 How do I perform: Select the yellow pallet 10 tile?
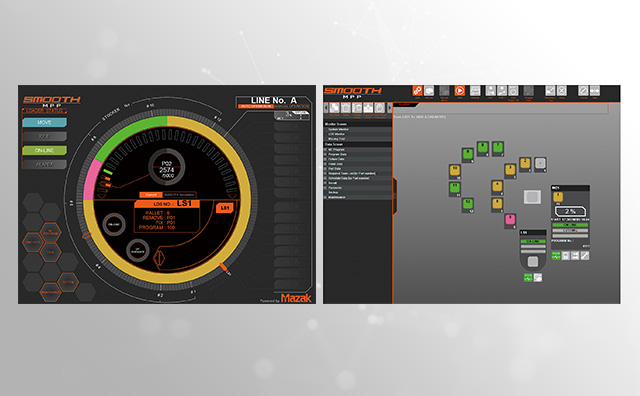455,171
